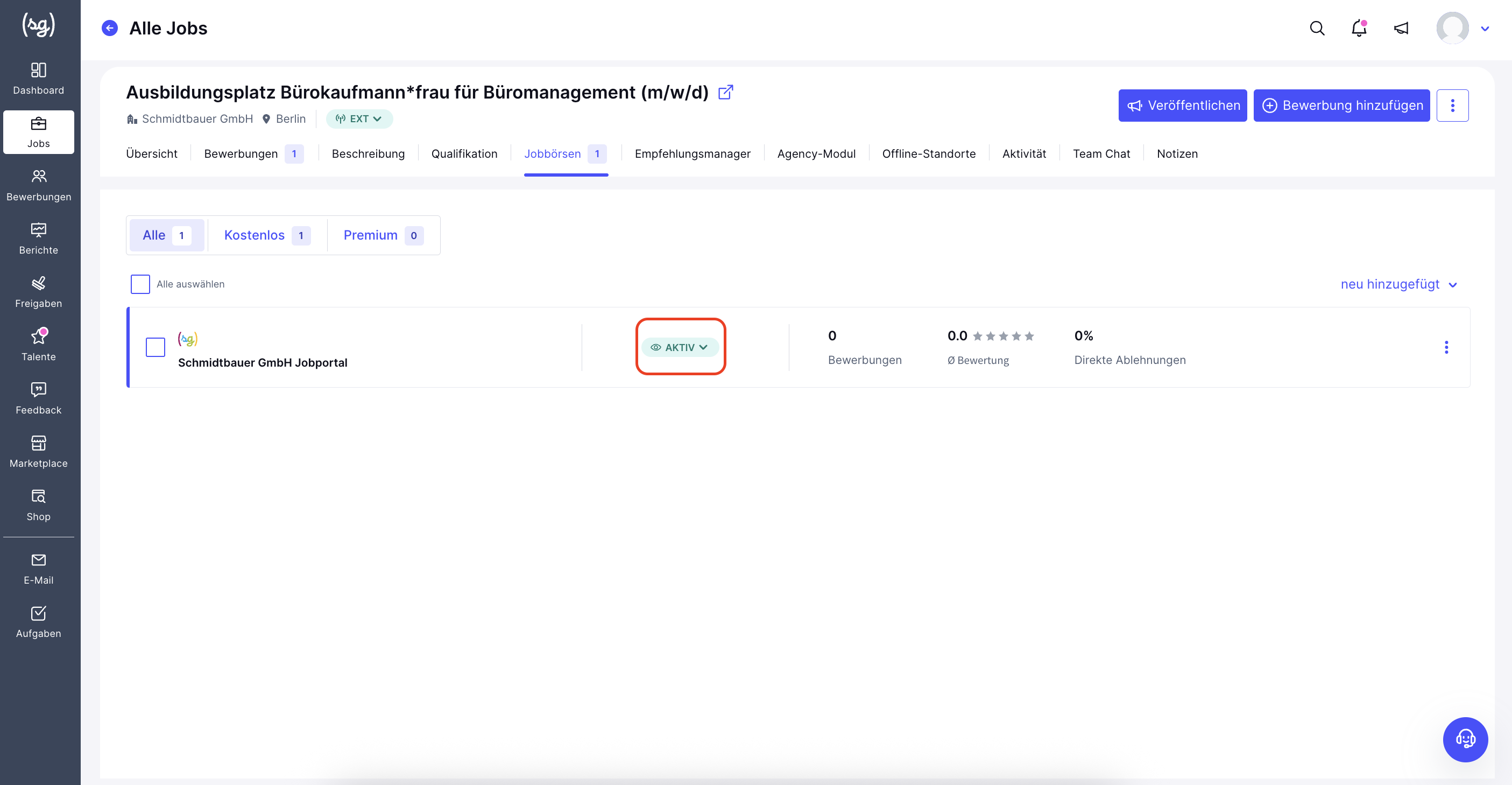Filter job boards by Premium

coord(383,235)
